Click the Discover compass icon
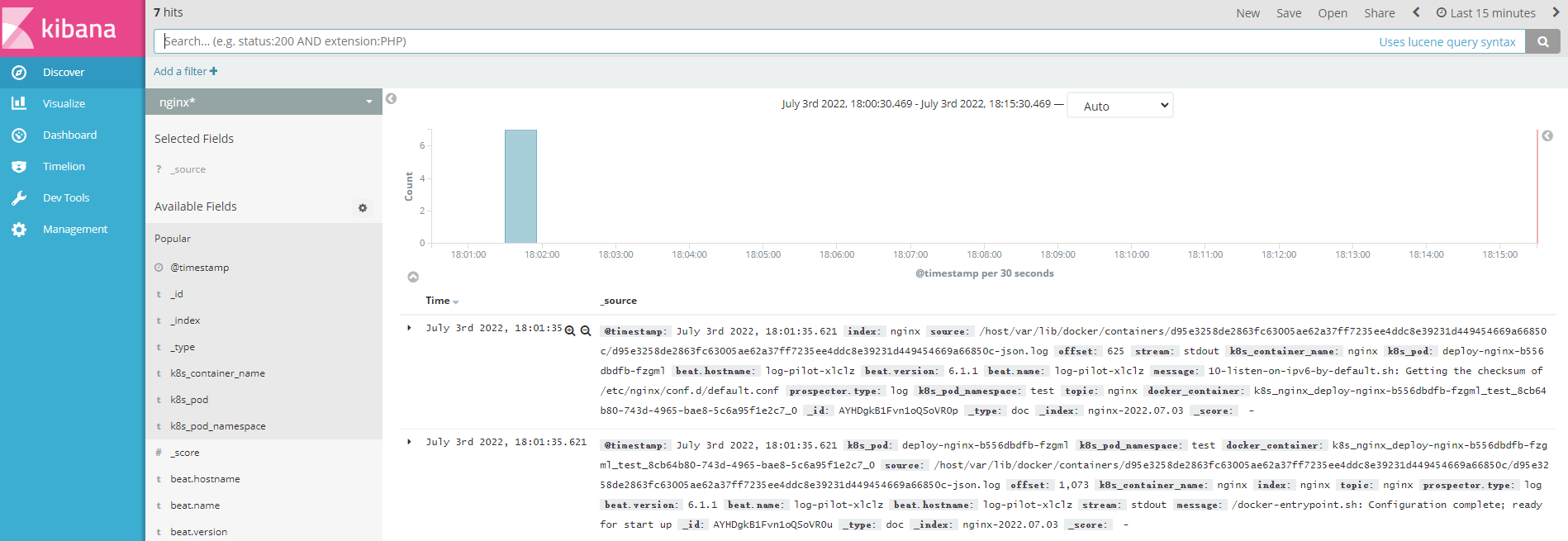The height and width of the screenshot is (541, 1568). click(19, 72)
